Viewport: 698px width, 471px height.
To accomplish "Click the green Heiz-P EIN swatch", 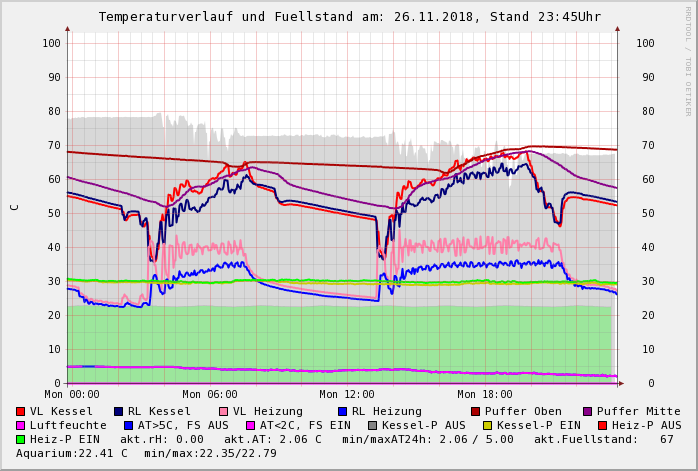I will point(21,439).
